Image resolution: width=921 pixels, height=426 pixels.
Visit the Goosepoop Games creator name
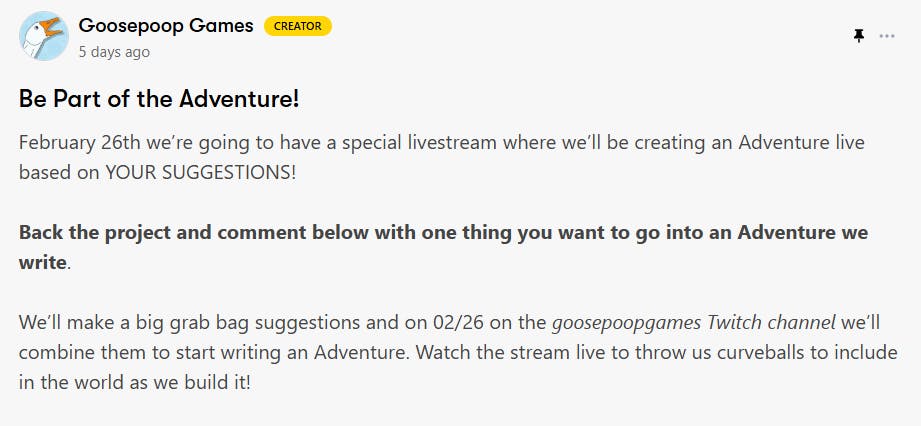pos(166,26)
